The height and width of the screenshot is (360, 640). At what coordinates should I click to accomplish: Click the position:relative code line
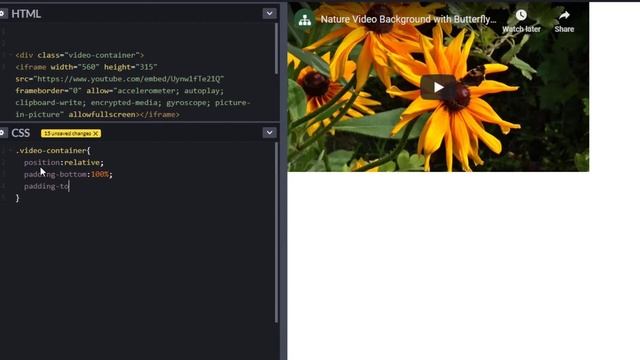[x=64, y=162]
